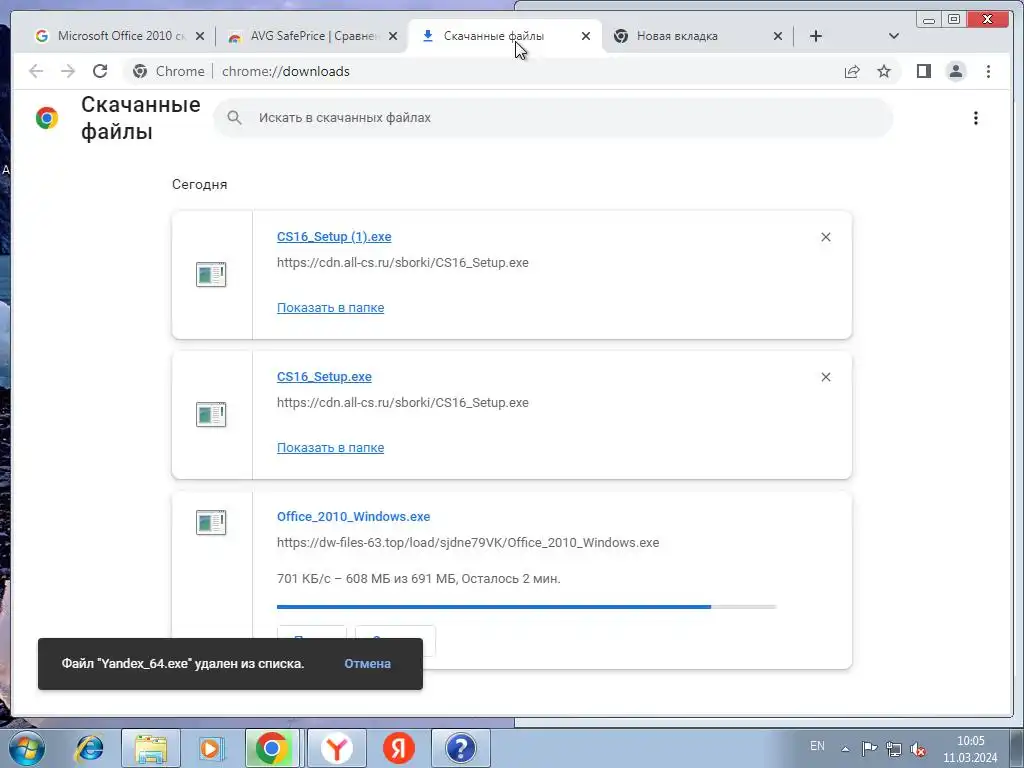Open the Windows Start button
Screen dimensions: 1024x768
coord(26,748)
